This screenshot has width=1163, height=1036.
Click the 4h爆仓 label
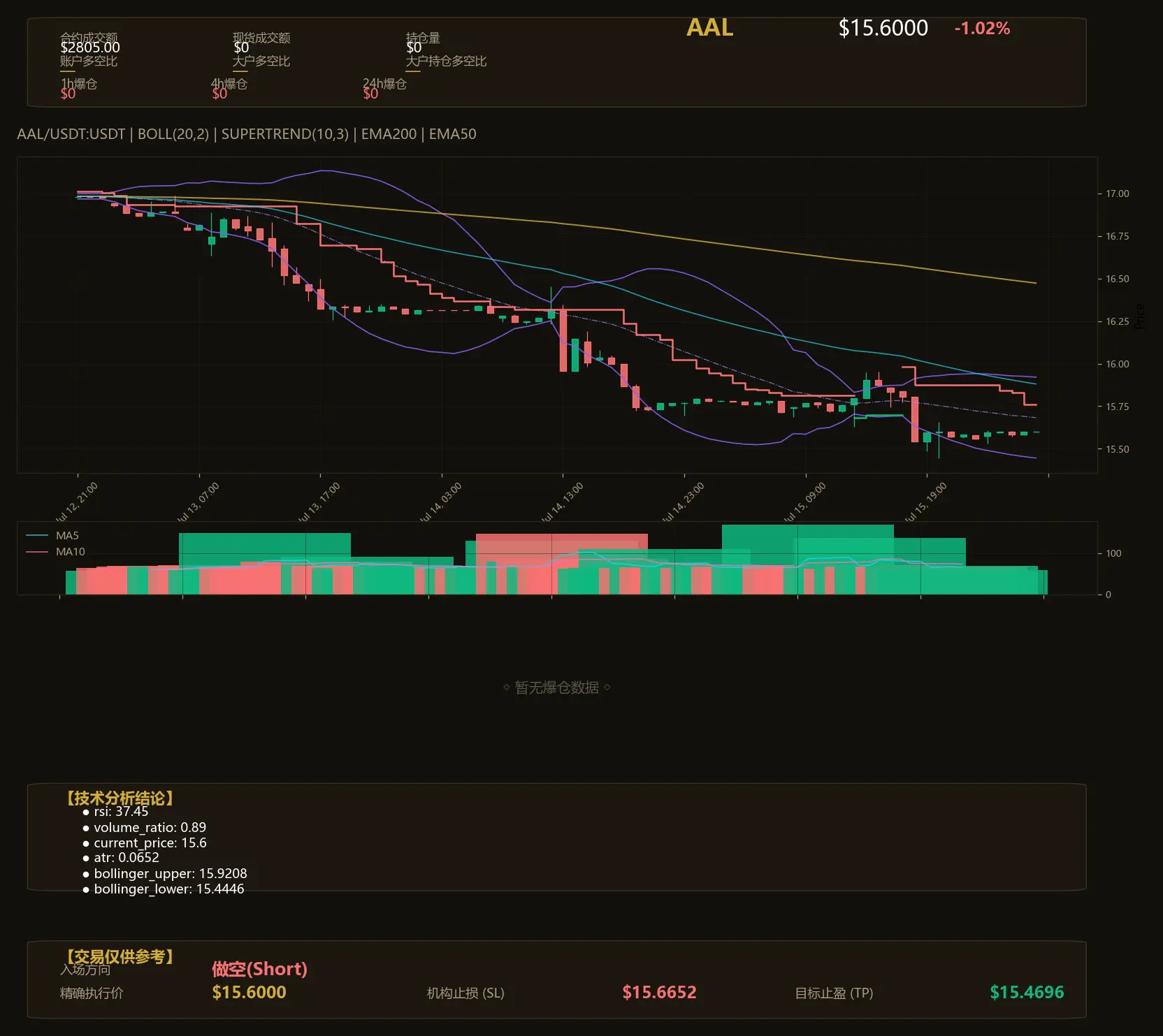[229, 84]
